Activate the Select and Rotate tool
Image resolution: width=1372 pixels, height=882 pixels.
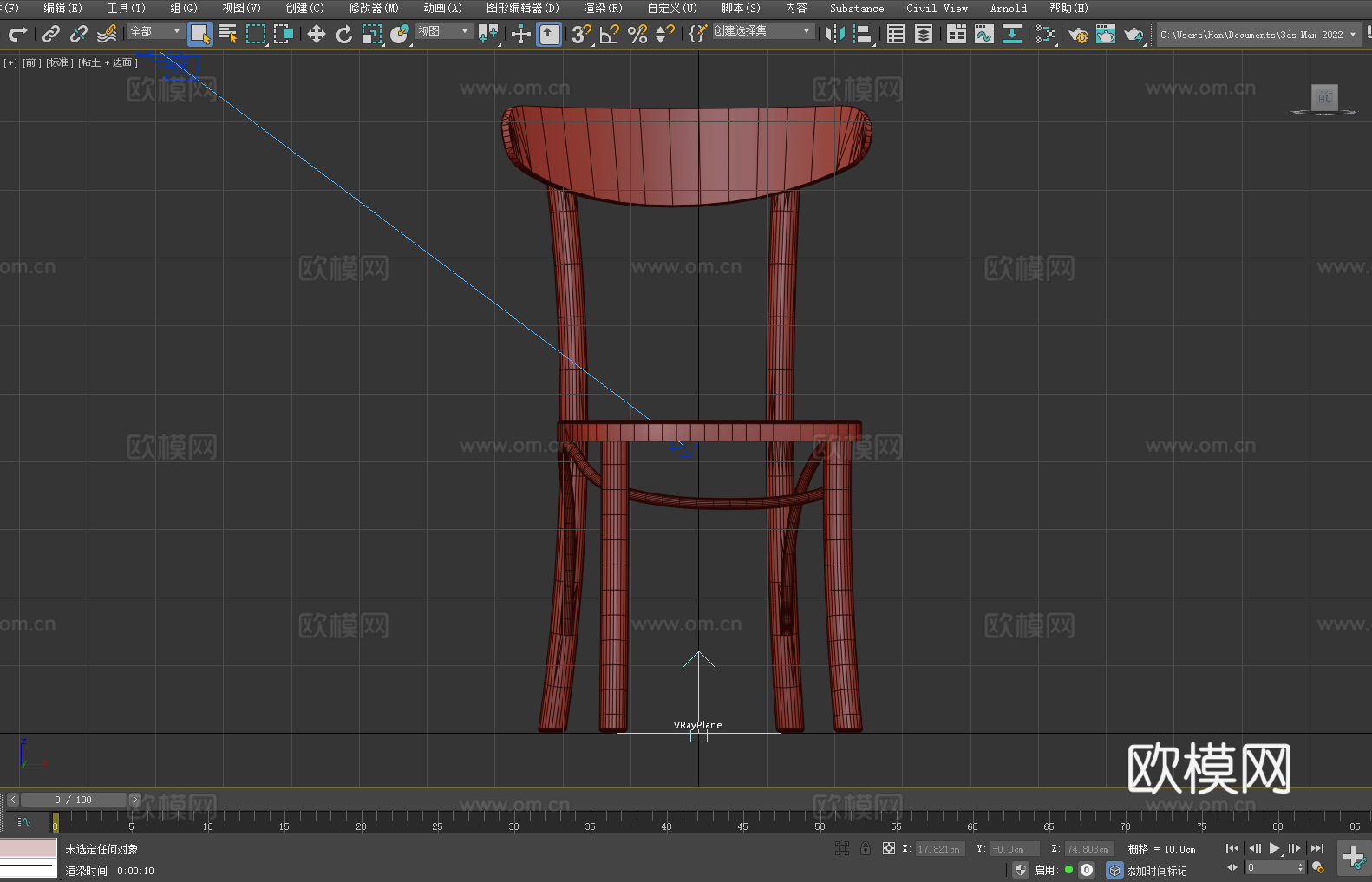click(344, 34)
